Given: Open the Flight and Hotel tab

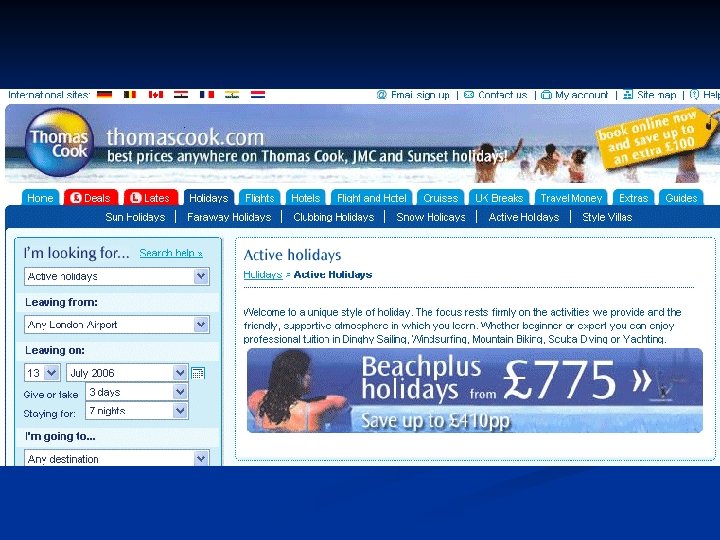Looking at the screenshot, I should (x=371, y=197).
